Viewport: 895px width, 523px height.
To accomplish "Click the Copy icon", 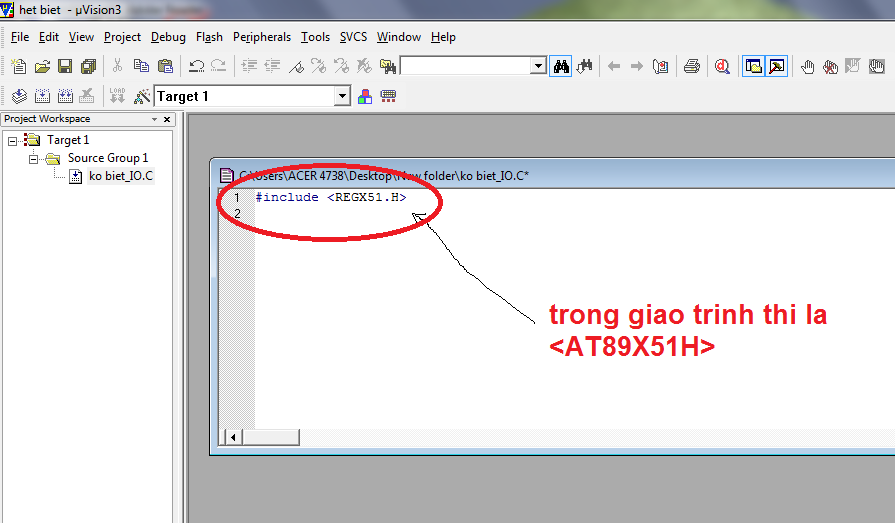I will [141, 66].
